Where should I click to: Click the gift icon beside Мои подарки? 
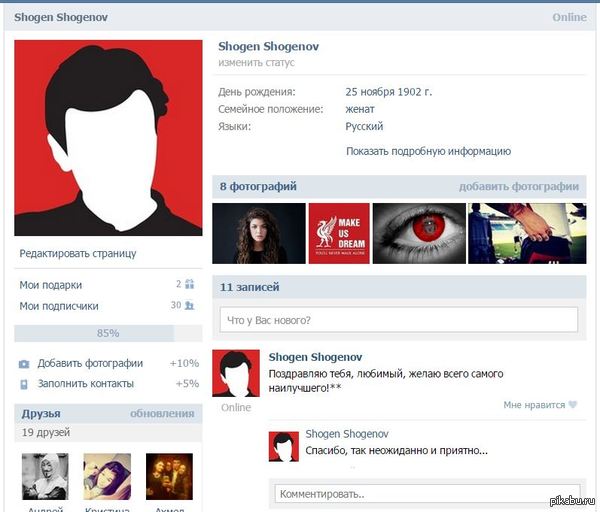[x=189, y=285]
